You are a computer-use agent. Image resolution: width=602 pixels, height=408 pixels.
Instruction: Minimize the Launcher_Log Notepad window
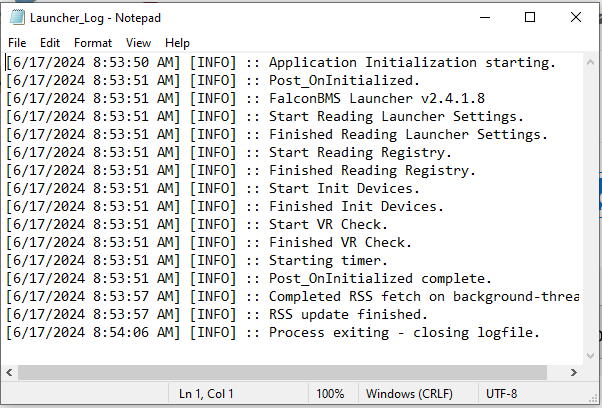pyautogui.click(x=485, y=17)
